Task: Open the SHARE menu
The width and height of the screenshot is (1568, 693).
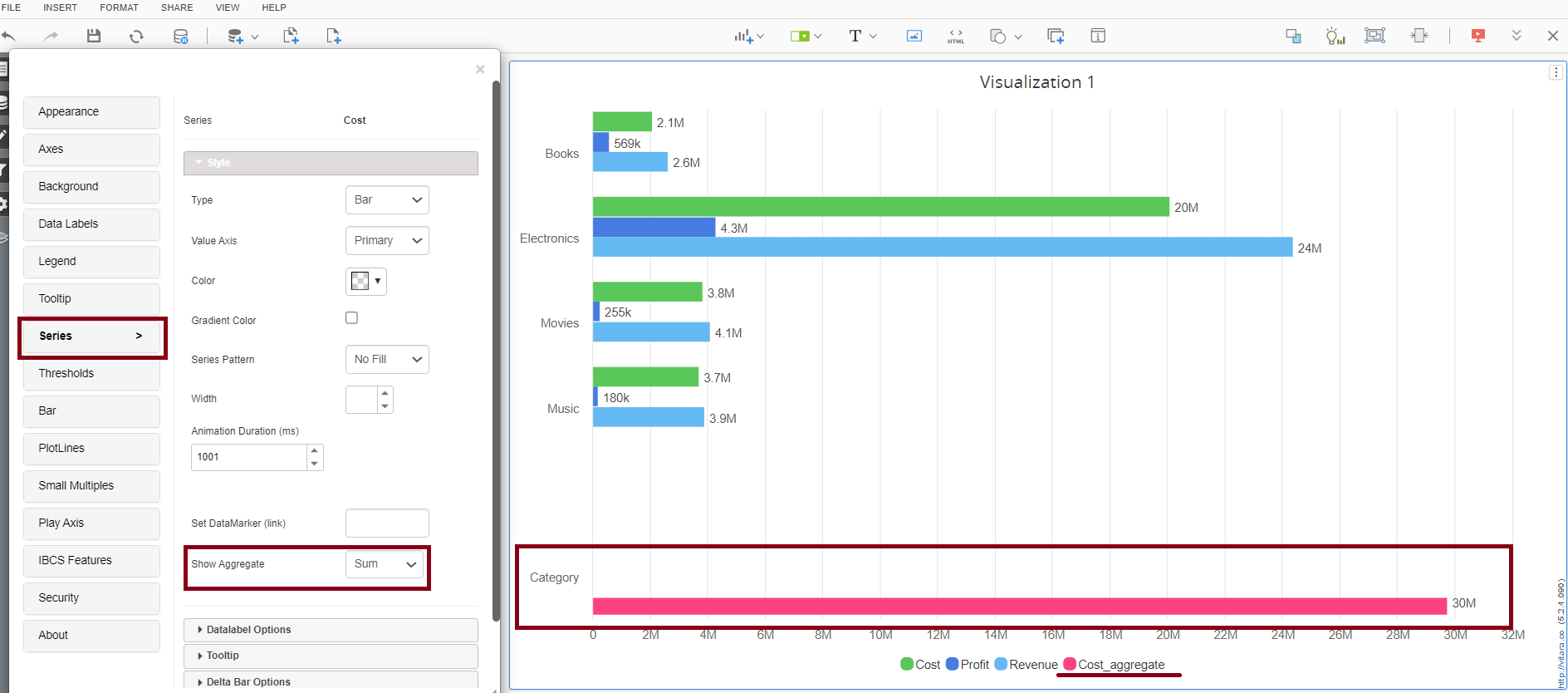Action: tap(177, 7)
